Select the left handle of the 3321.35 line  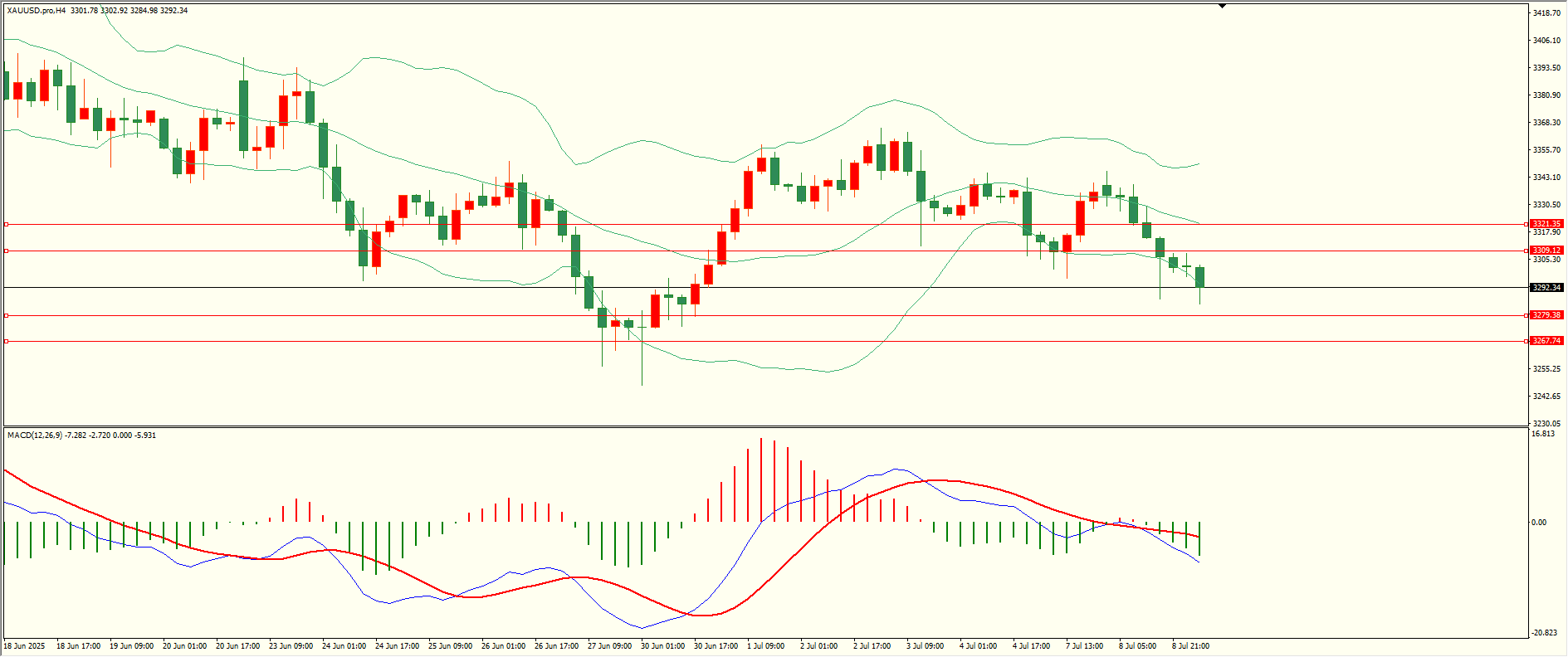7,224
